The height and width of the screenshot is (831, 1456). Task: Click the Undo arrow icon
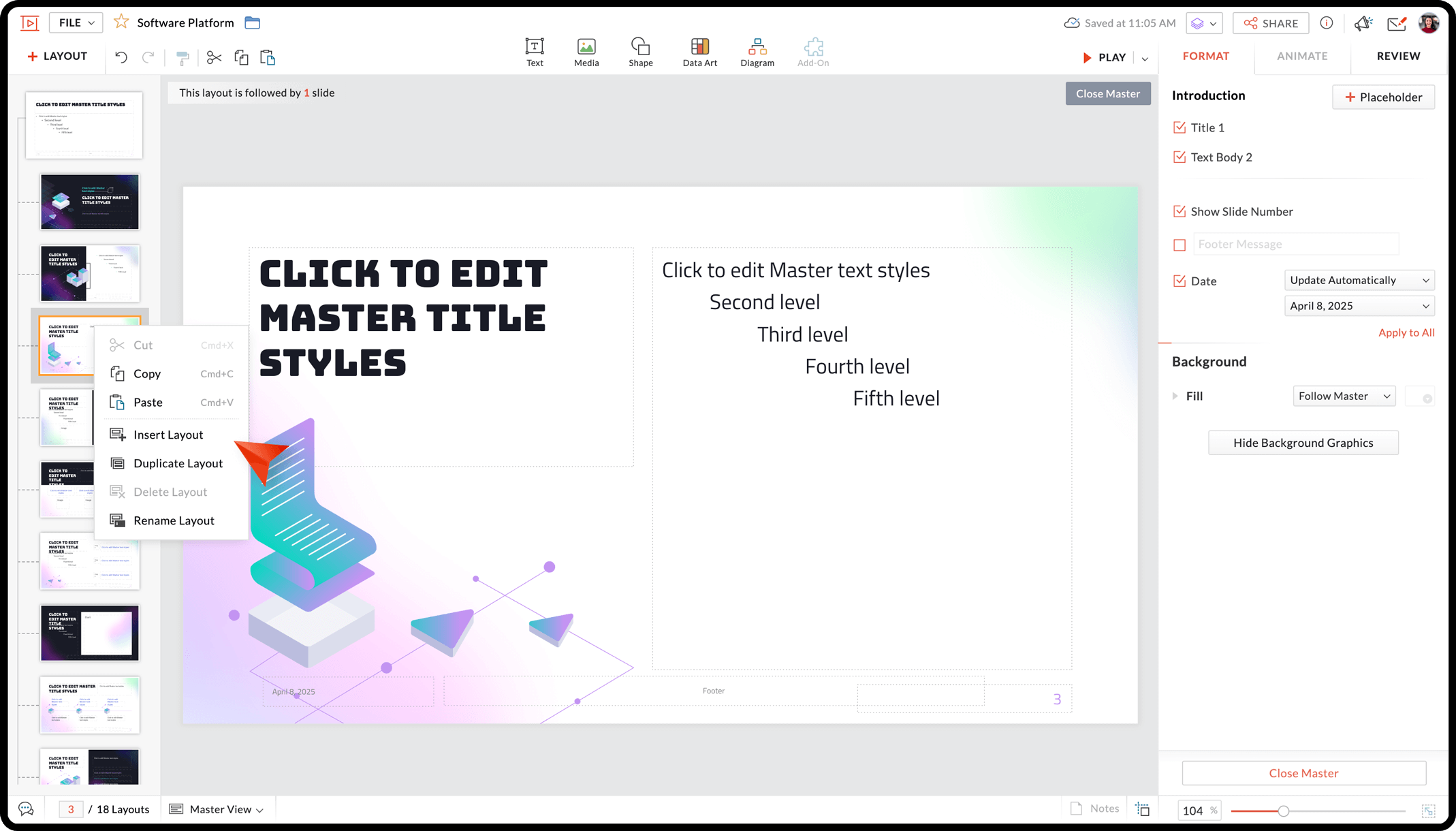(121, 57)
